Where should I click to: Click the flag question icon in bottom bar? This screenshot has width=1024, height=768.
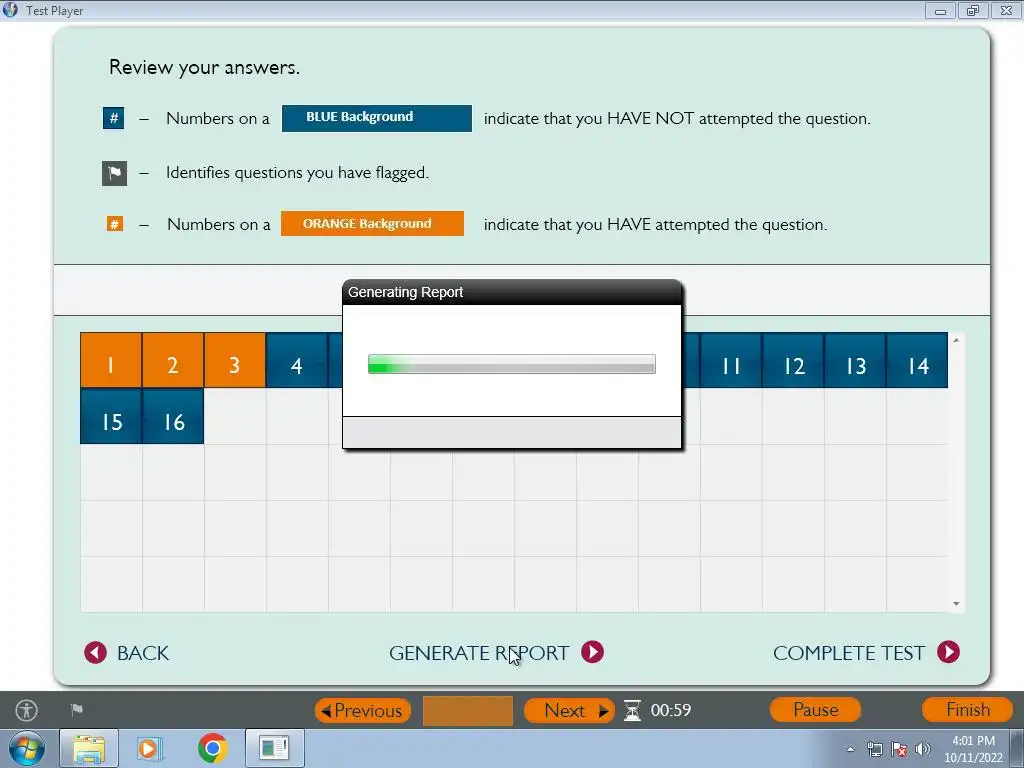76,710
